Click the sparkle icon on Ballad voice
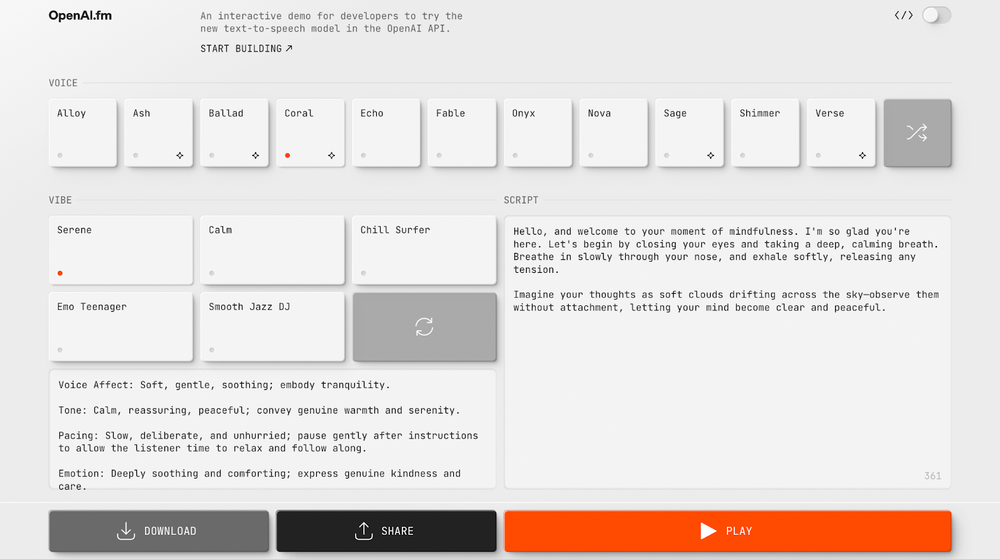 (x=256, y=155)
